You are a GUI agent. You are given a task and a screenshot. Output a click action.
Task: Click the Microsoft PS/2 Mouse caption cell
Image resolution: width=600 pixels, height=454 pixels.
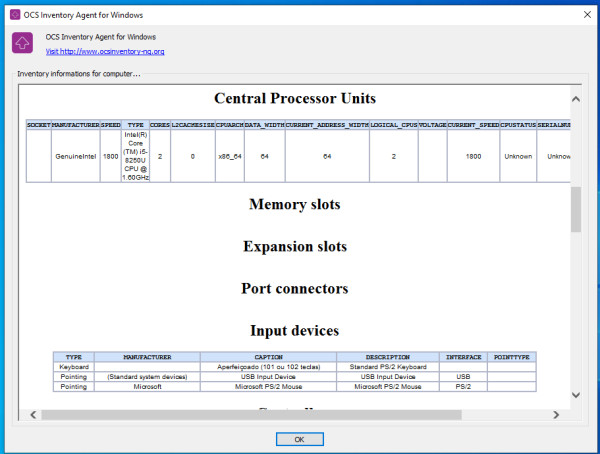[268, 387]
